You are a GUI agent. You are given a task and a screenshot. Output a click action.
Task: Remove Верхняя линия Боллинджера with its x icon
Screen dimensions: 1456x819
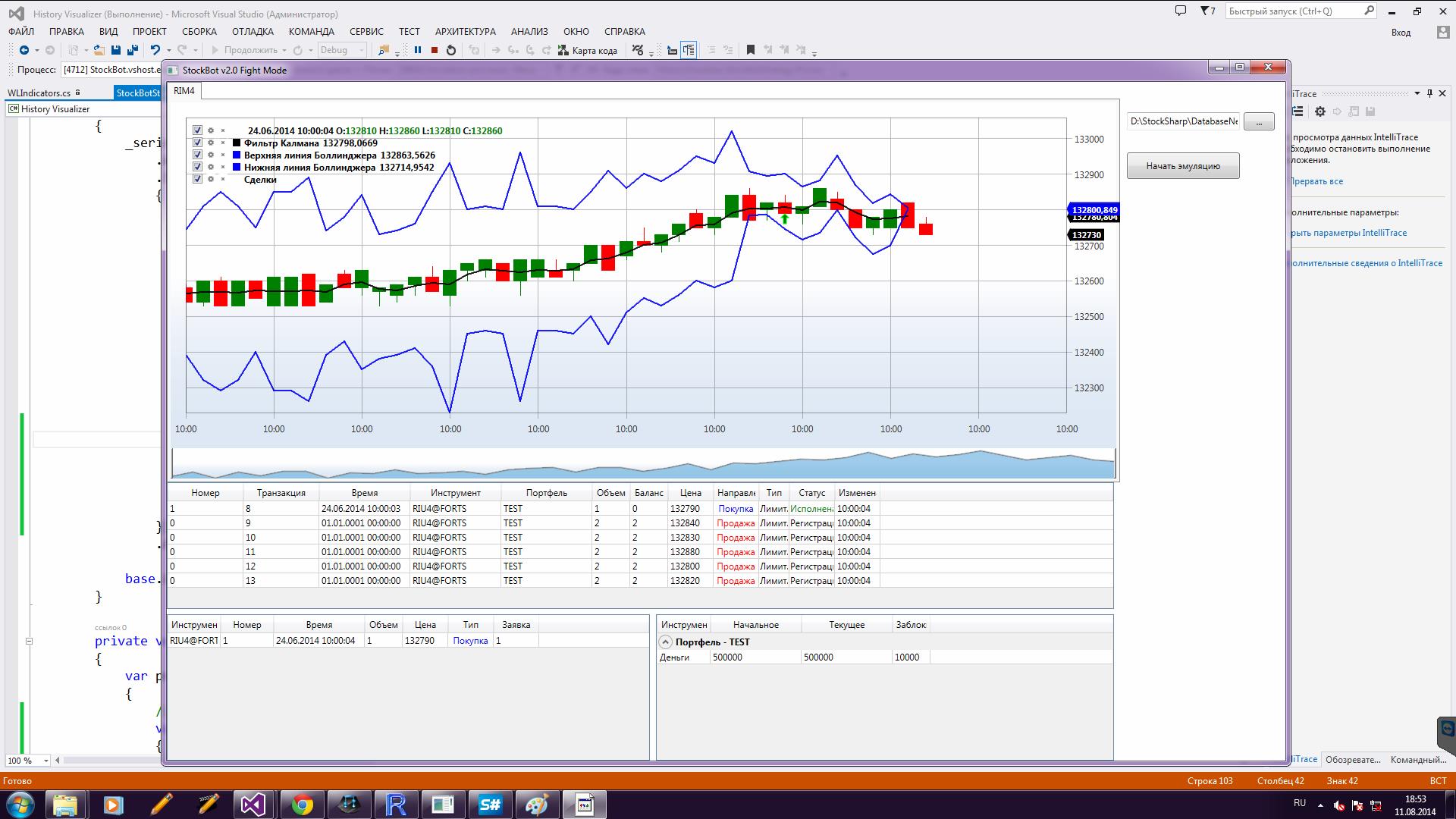(x=223, y=155)
